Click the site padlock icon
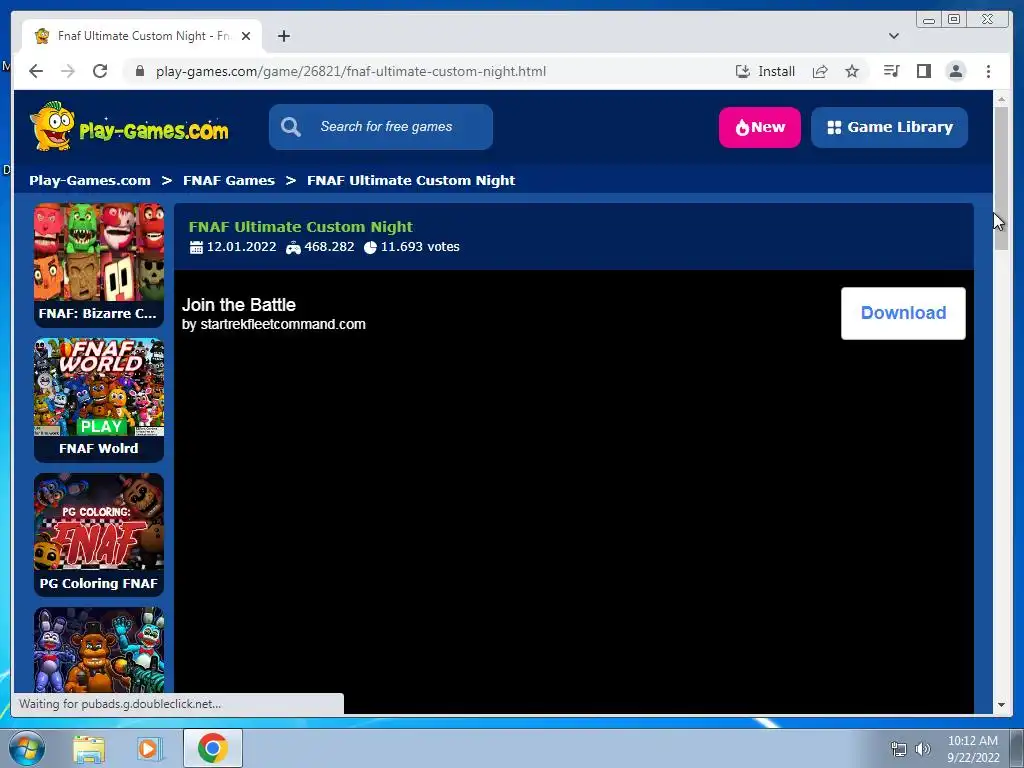 [x=140, y=71]
